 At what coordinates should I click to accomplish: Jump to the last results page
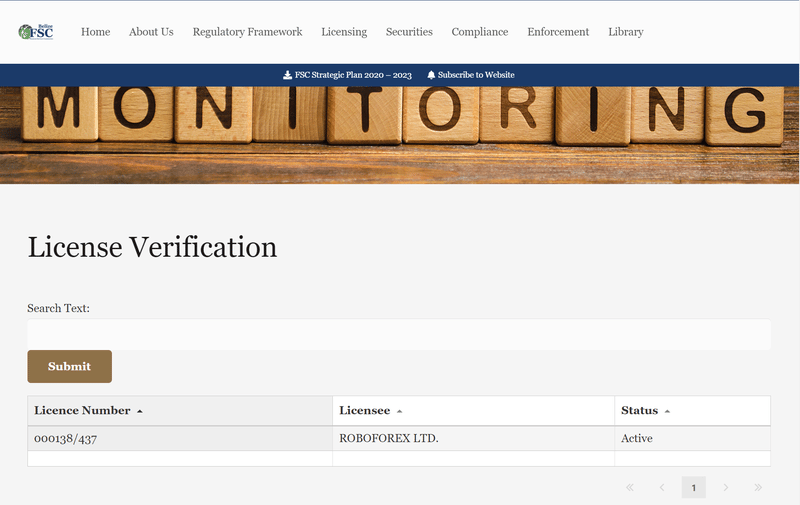pyautogui.click(x=758, y=487)
